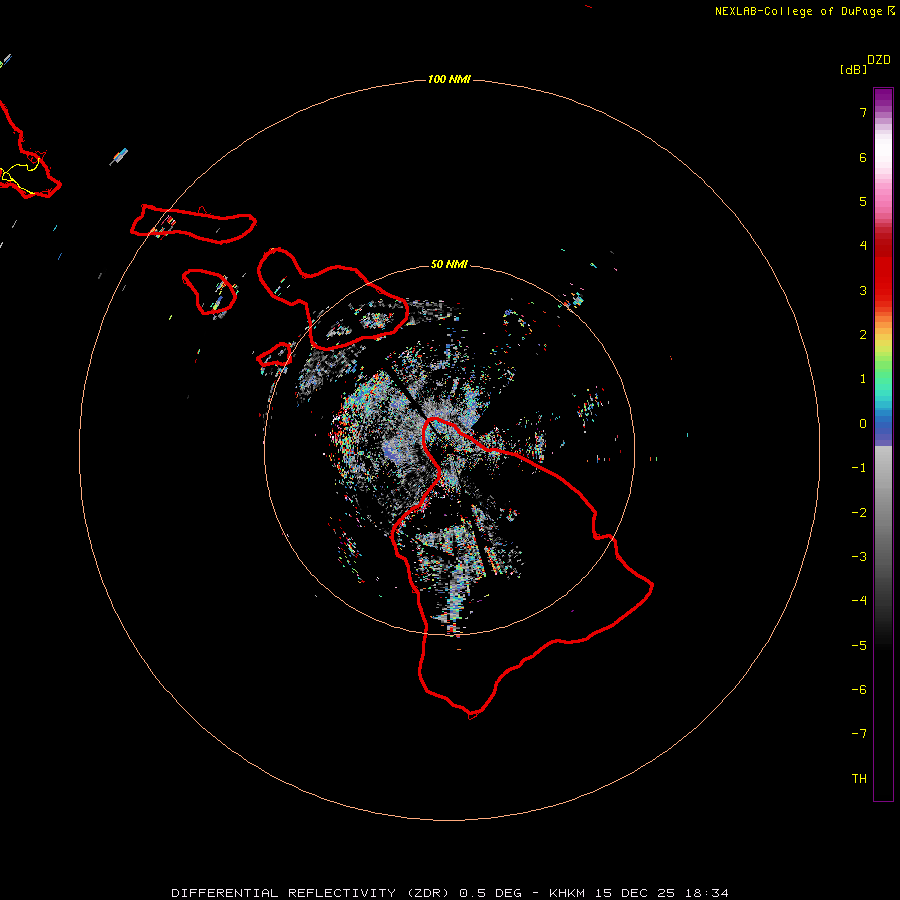This screenshot has width=900, height=900.
Task: Click the -2 value on the color scale
Action: pyautogui.click(x=859, y=512)
